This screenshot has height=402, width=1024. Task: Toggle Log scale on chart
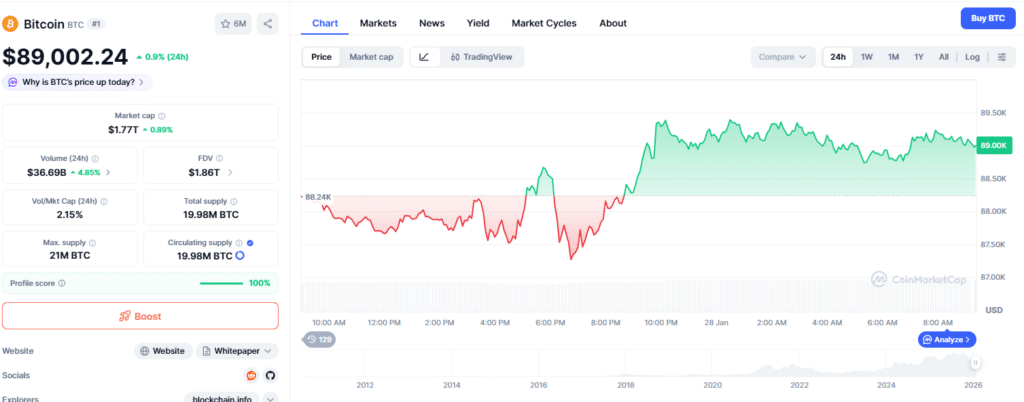972,57
